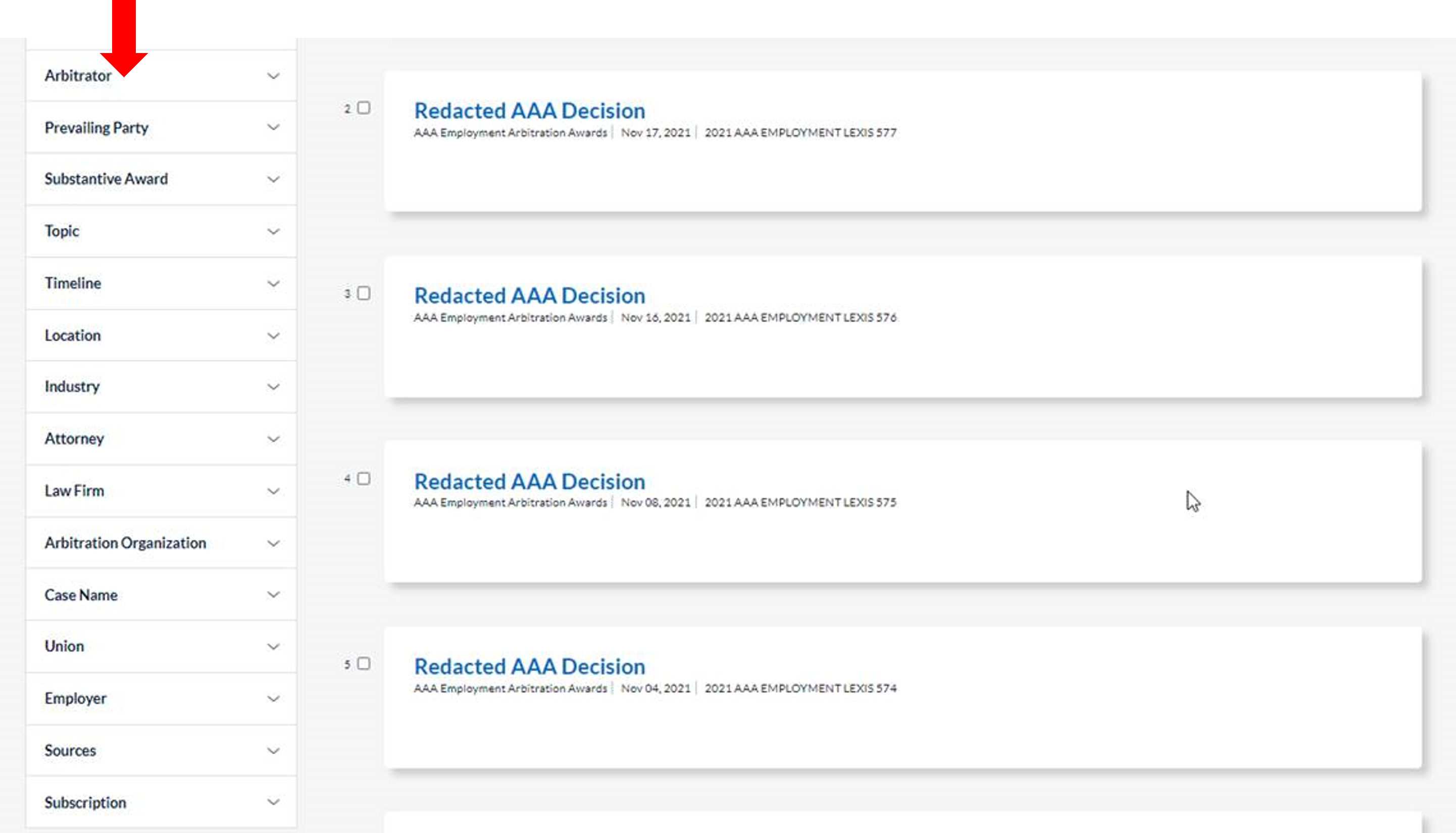Expand the Substantive Award filter chevron

(x=273, y=179)
